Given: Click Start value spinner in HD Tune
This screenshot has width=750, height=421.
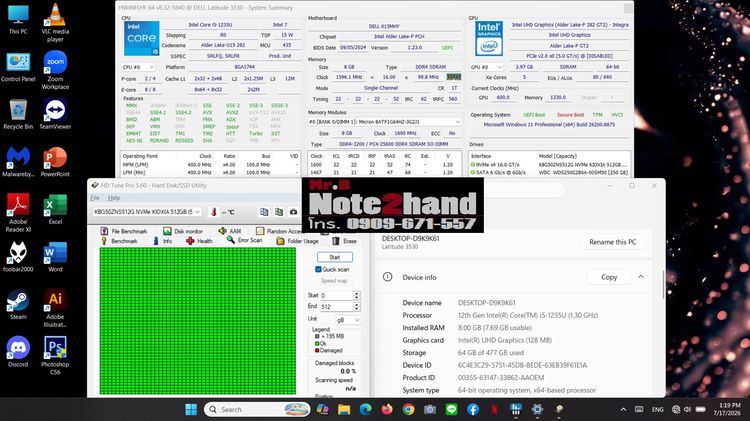Looking at the screenshot, I should (x=356, y=295).
